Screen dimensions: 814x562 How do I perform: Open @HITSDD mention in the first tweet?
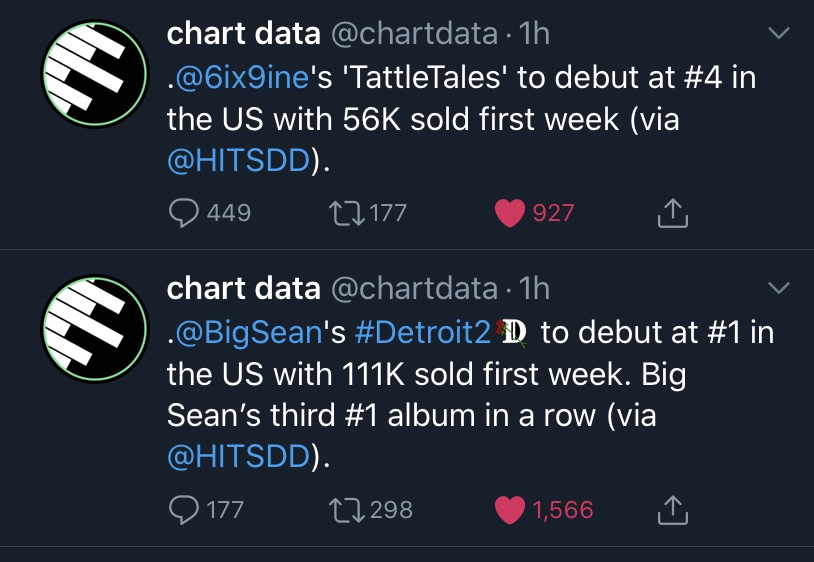point(239,160)
